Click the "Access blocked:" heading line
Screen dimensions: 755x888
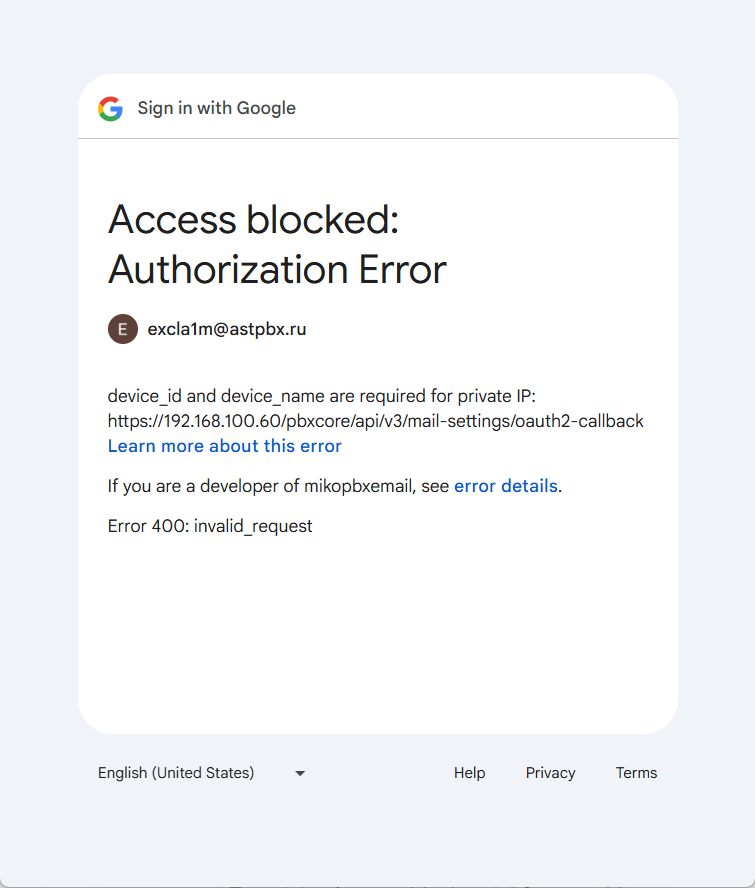pos(253,220)
